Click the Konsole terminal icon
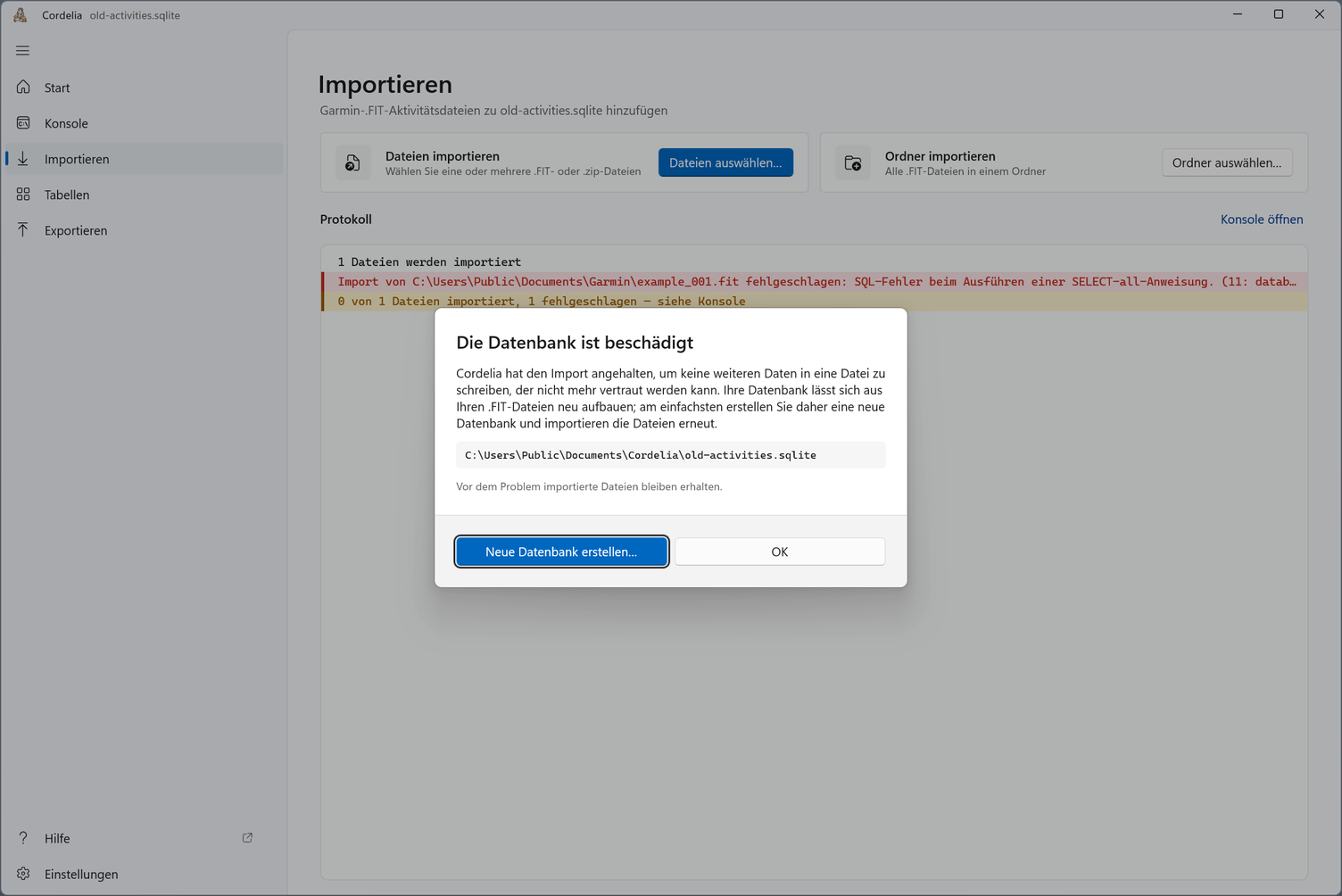This screenshot has height=896, width=1342. pyautogui.click(x=23, y=123)
